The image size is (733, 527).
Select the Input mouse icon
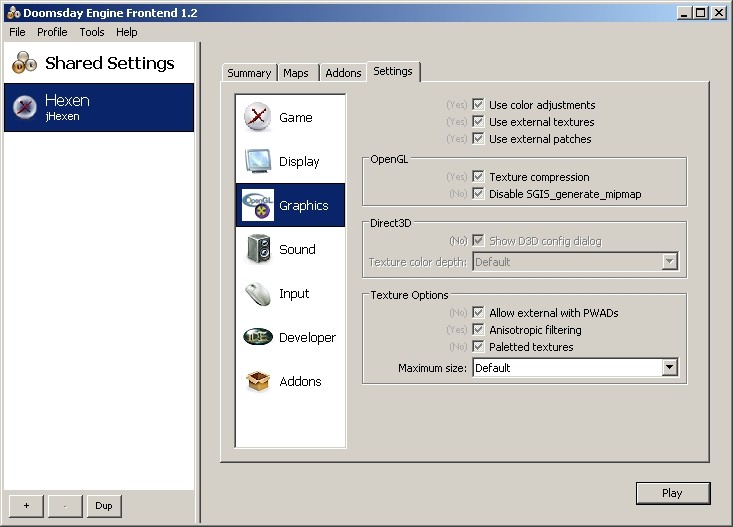pos(258,293)
